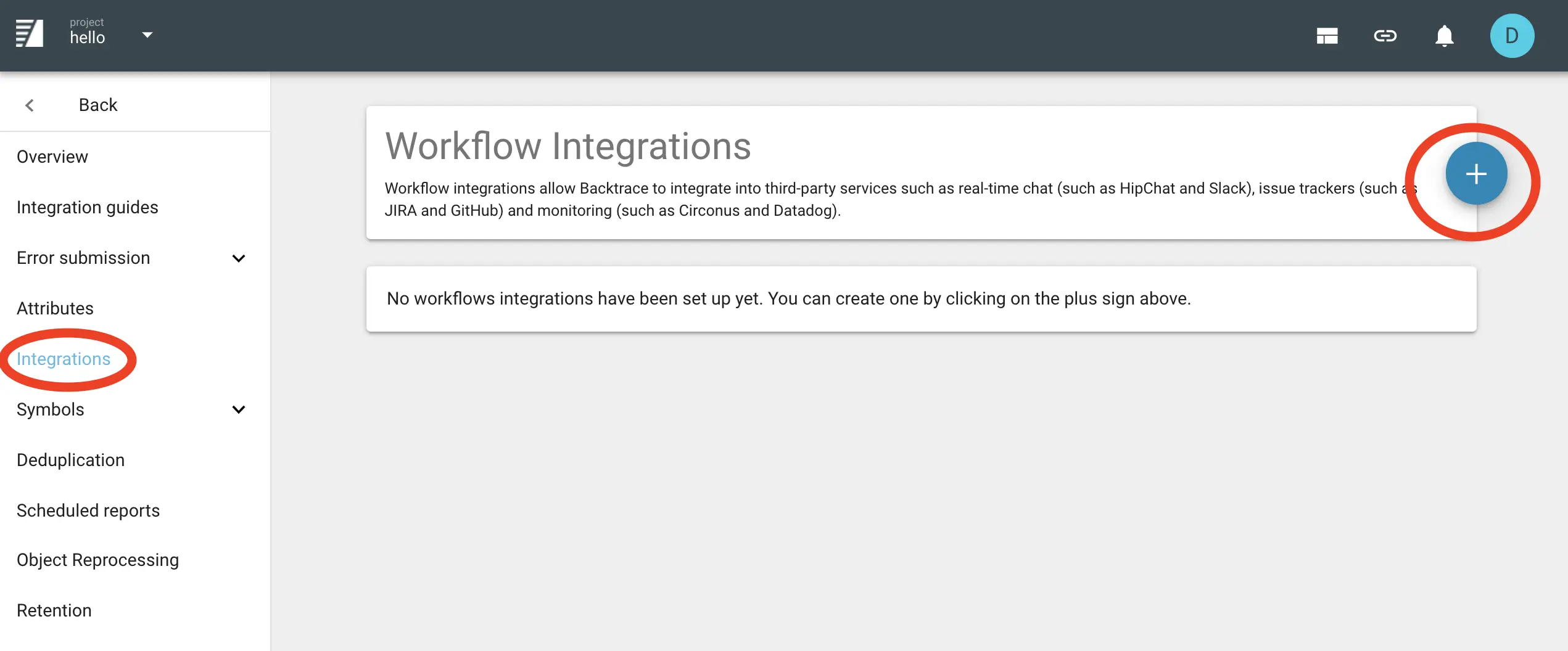
Task: Expand the Error submission section
Action: [x=239, y=258]
